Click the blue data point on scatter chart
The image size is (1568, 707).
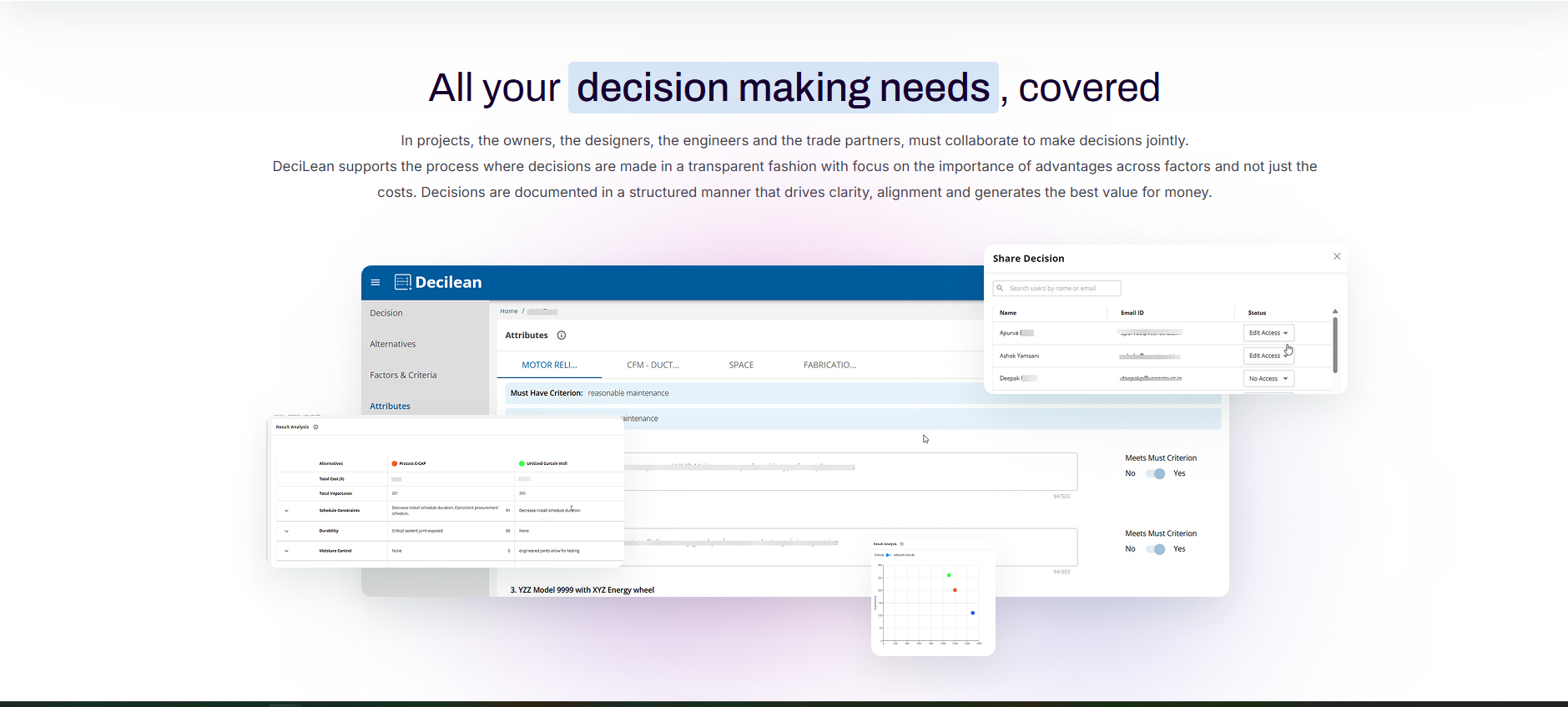(973, 613)
